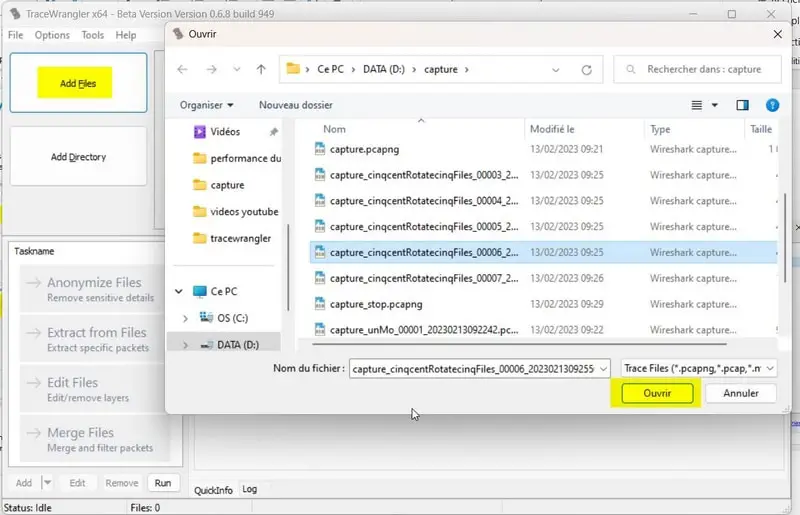Viewport: 800px width, 515px height.
Task: Open the blue help icon in the dialog
Action: pyautogui.click(x=772, y=105)
